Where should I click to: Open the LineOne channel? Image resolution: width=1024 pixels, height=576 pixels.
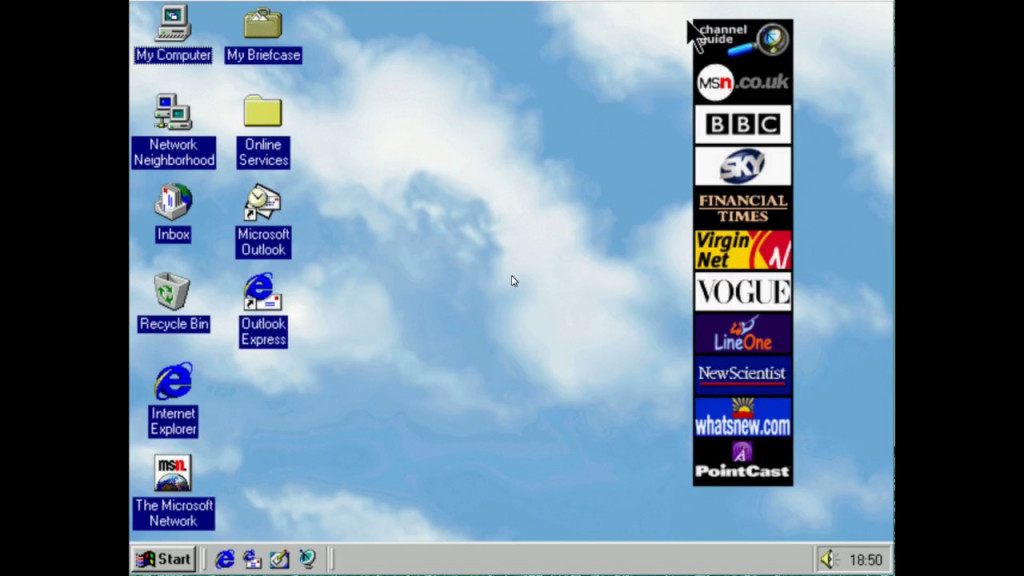tap(743, 333)
